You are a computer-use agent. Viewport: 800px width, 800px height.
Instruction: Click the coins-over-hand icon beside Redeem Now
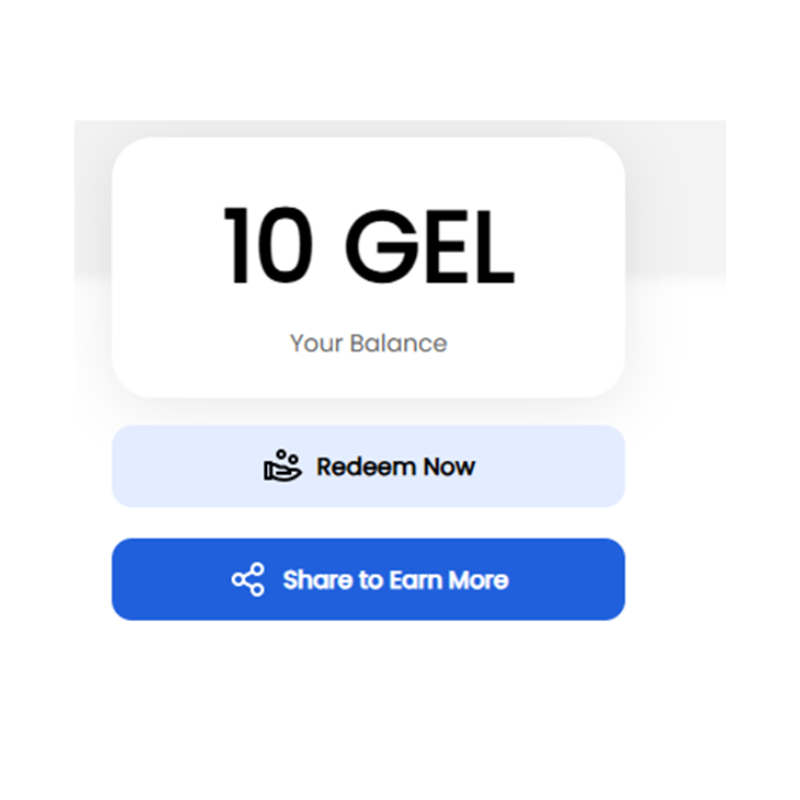coord(283,466)
